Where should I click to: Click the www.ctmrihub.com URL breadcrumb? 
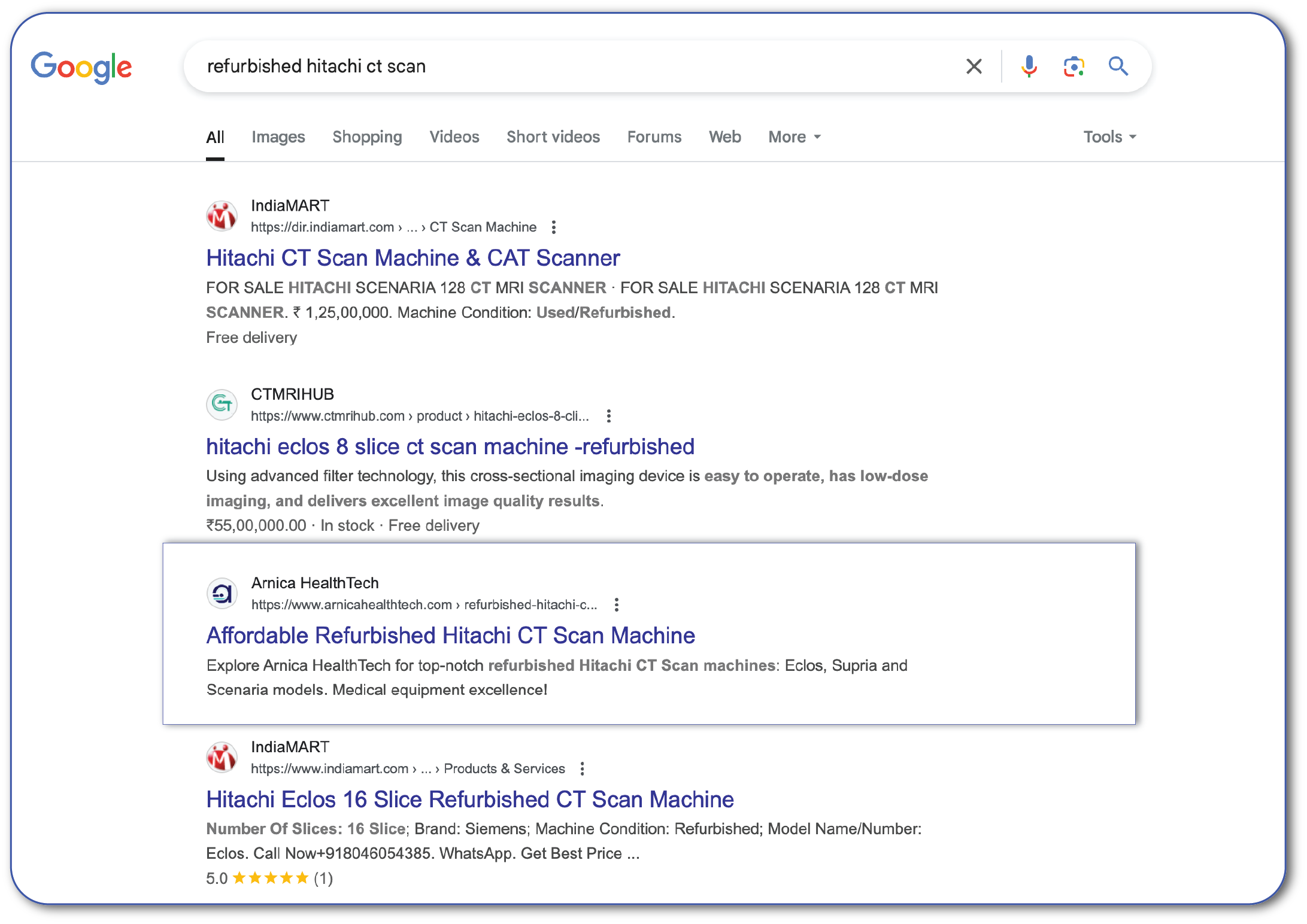coord(420,416)
